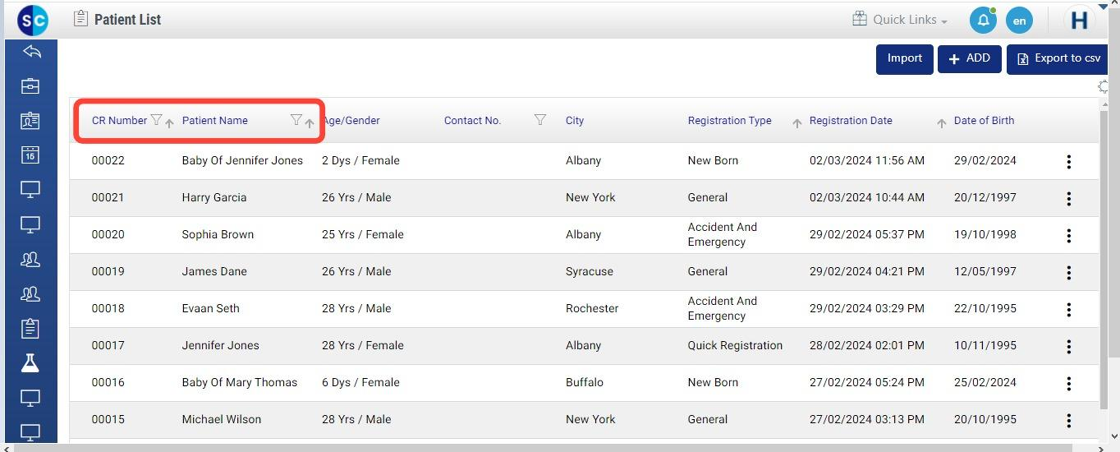Click the Export to csv button
Screen dimensions: 1120x452
pos(1059,59)
